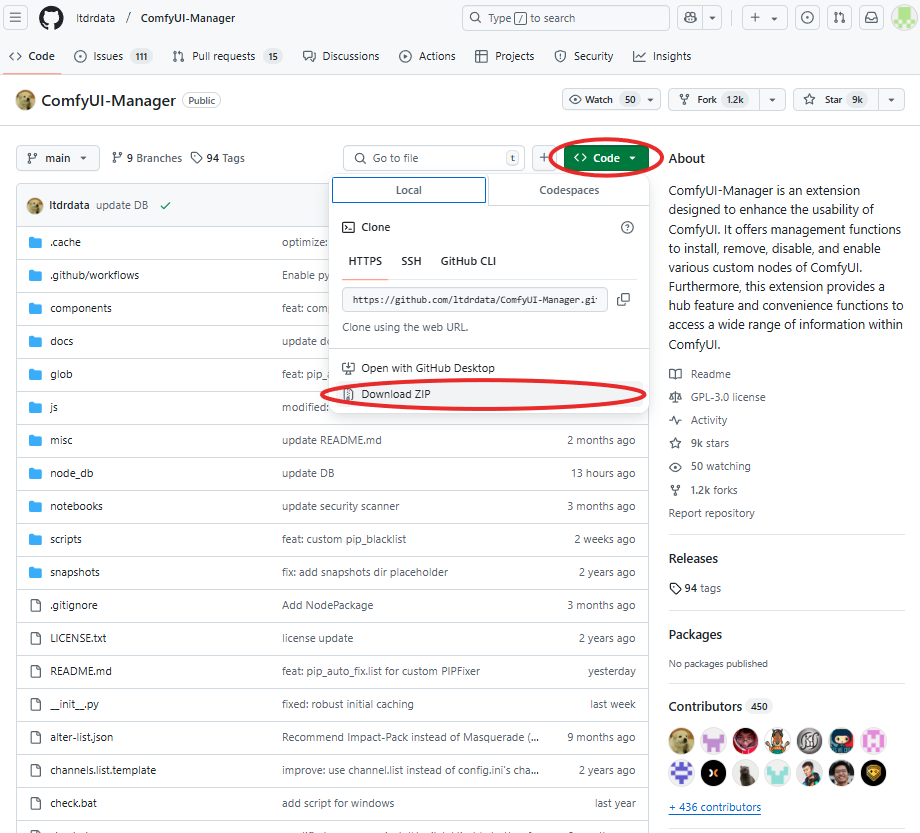The width and height of the screenshot is (920, 833).
Task: Open clone help question mark icon
Action: (627, 228)
